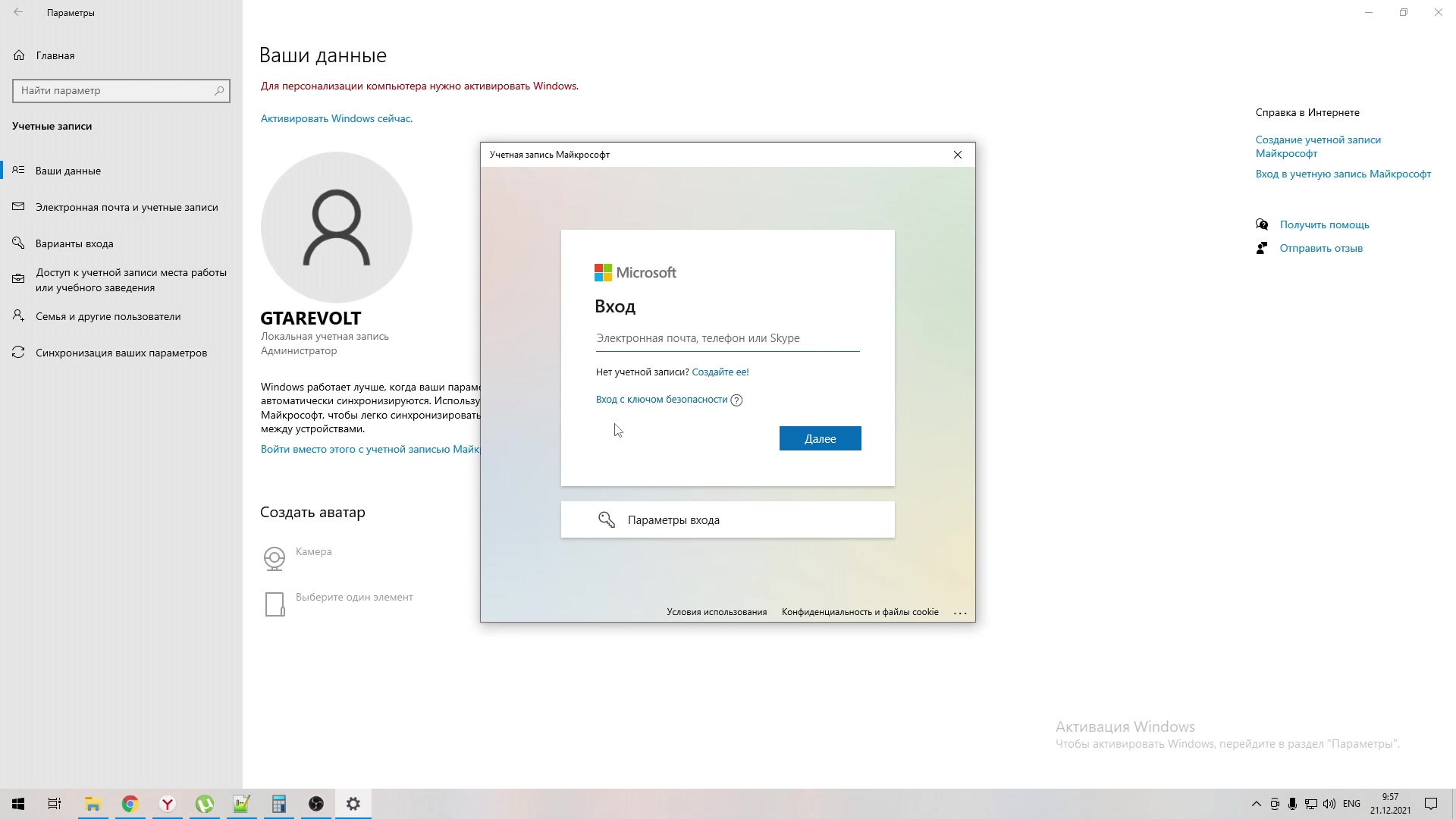Open Yandex Browser from the taskbar
Screen dimensions: 1456x819
point(168,804)
